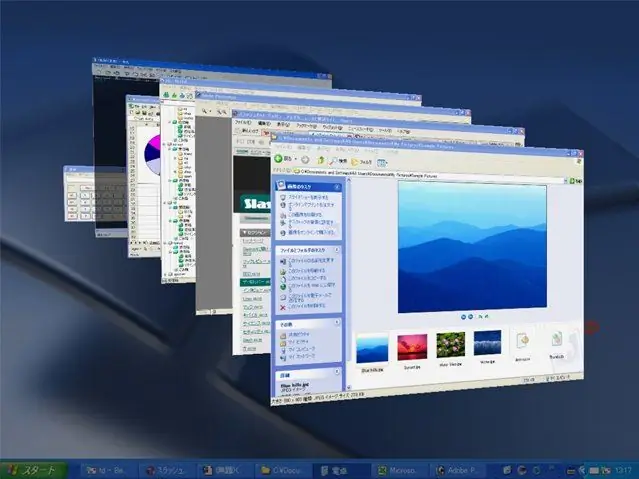This screenshot has width=639, height=479.
Task: Click the pie chart in the Excel window
Action: 153,155
